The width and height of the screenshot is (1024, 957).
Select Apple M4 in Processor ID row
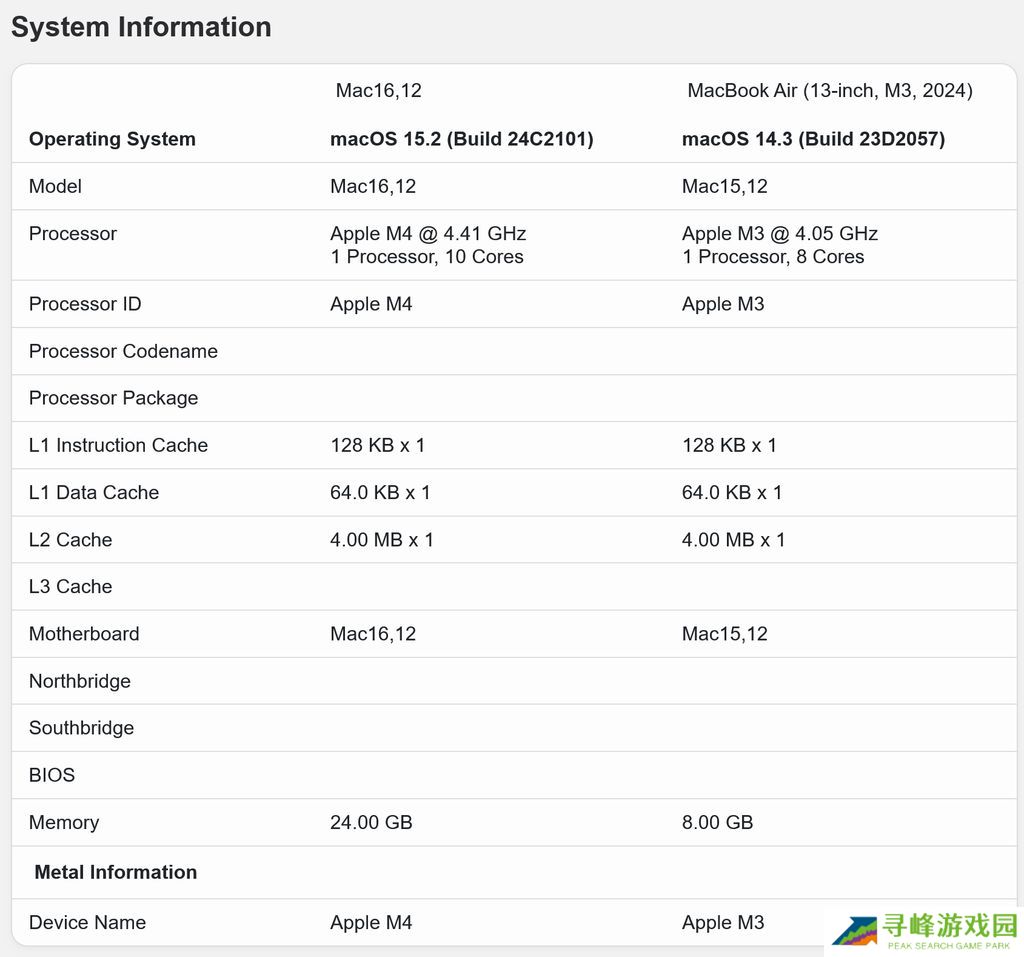pyautogui.click(x=371, y=304)
